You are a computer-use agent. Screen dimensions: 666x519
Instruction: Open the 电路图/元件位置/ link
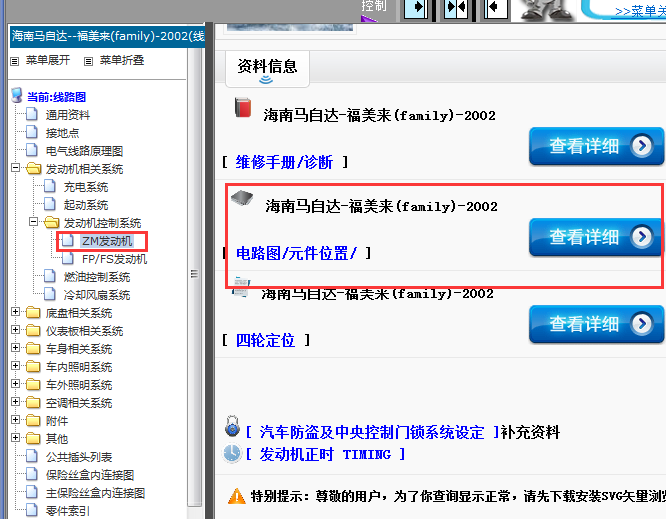coord(296,253)
